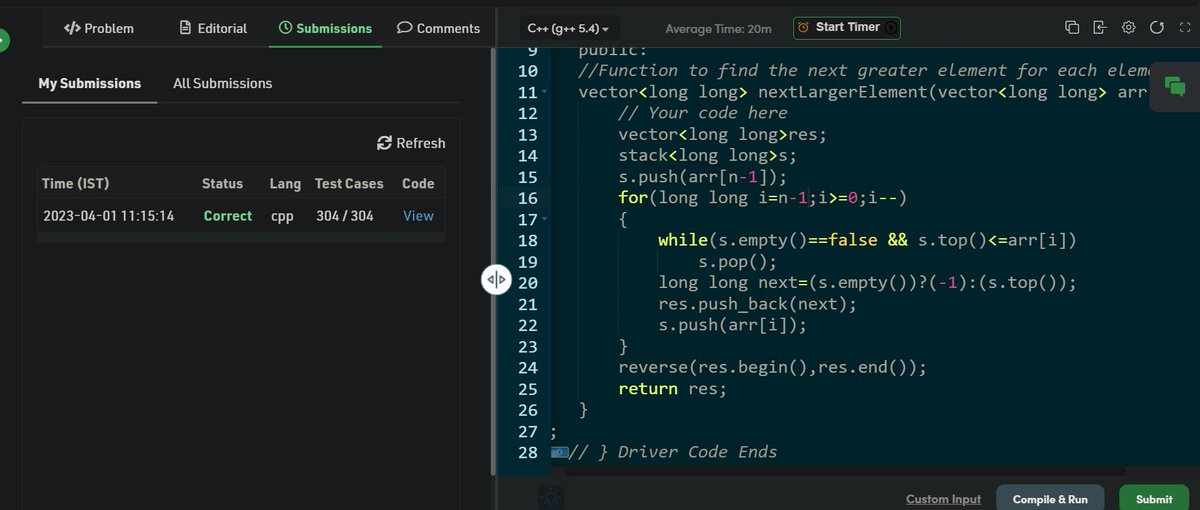The height and width of the screenshot is (510, 1200).
Task: Click Compile & Run button
Action: pyautogui.click(x=1050, y=498)
